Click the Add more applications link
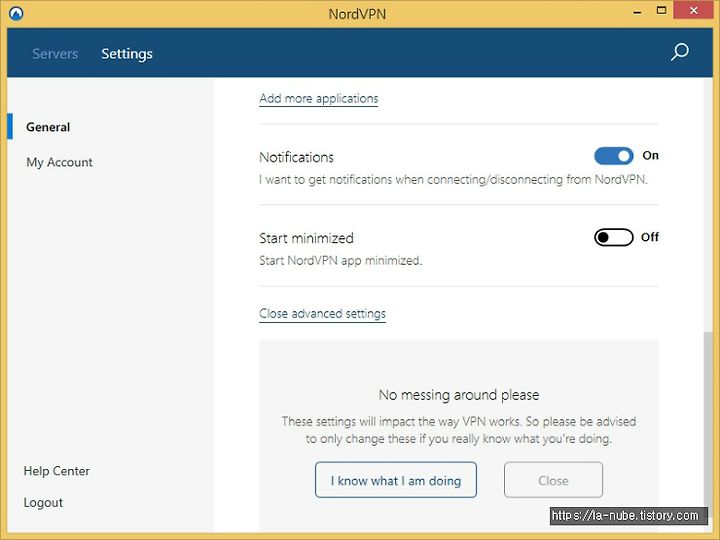The width and height of the screenshot is (720, 540). [x=319, y=98]
